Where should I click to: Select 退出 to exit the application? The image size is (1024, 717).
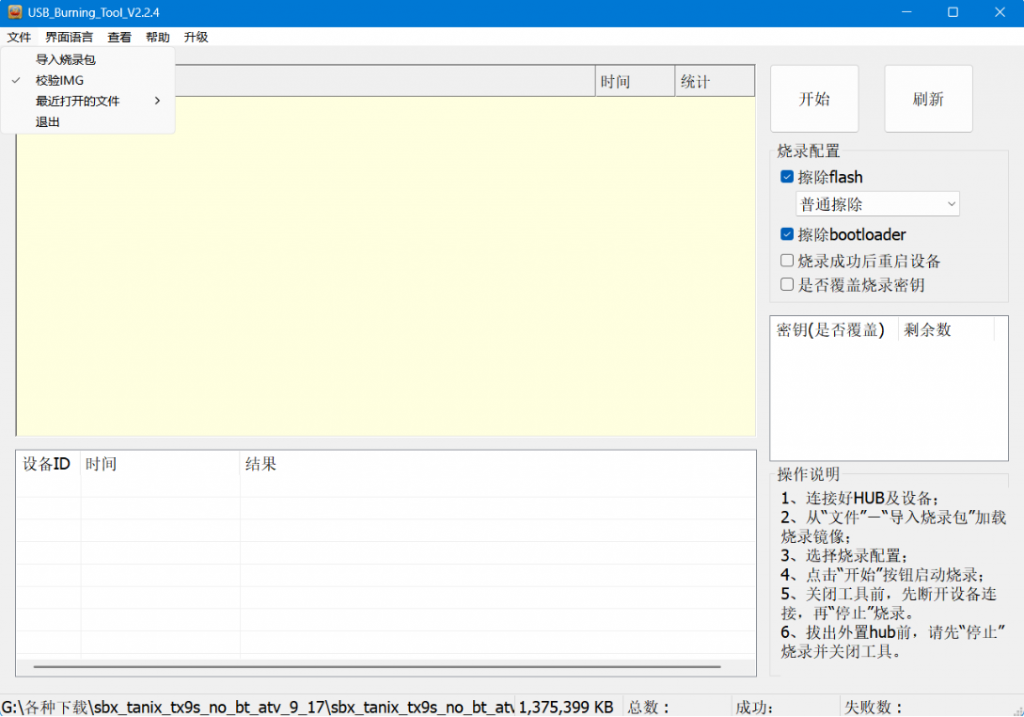coord(48,122)
